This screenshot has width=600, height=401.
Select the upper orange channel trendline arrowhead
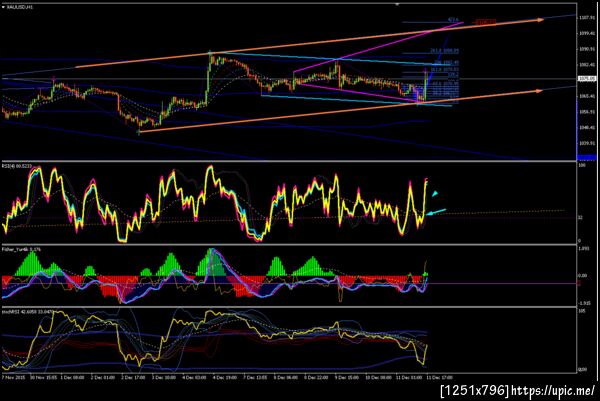tap(540, 20)
